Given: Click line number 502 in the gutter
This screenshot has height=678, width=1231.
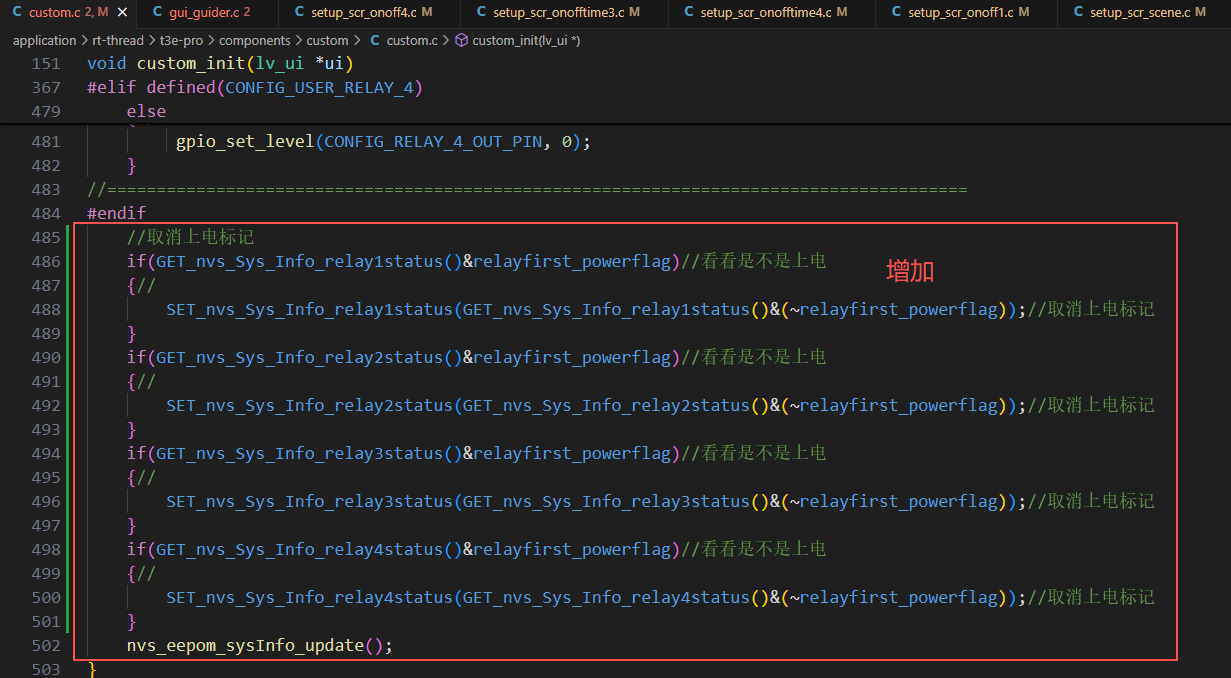Looking at the screenshot, I should (46, 646).
